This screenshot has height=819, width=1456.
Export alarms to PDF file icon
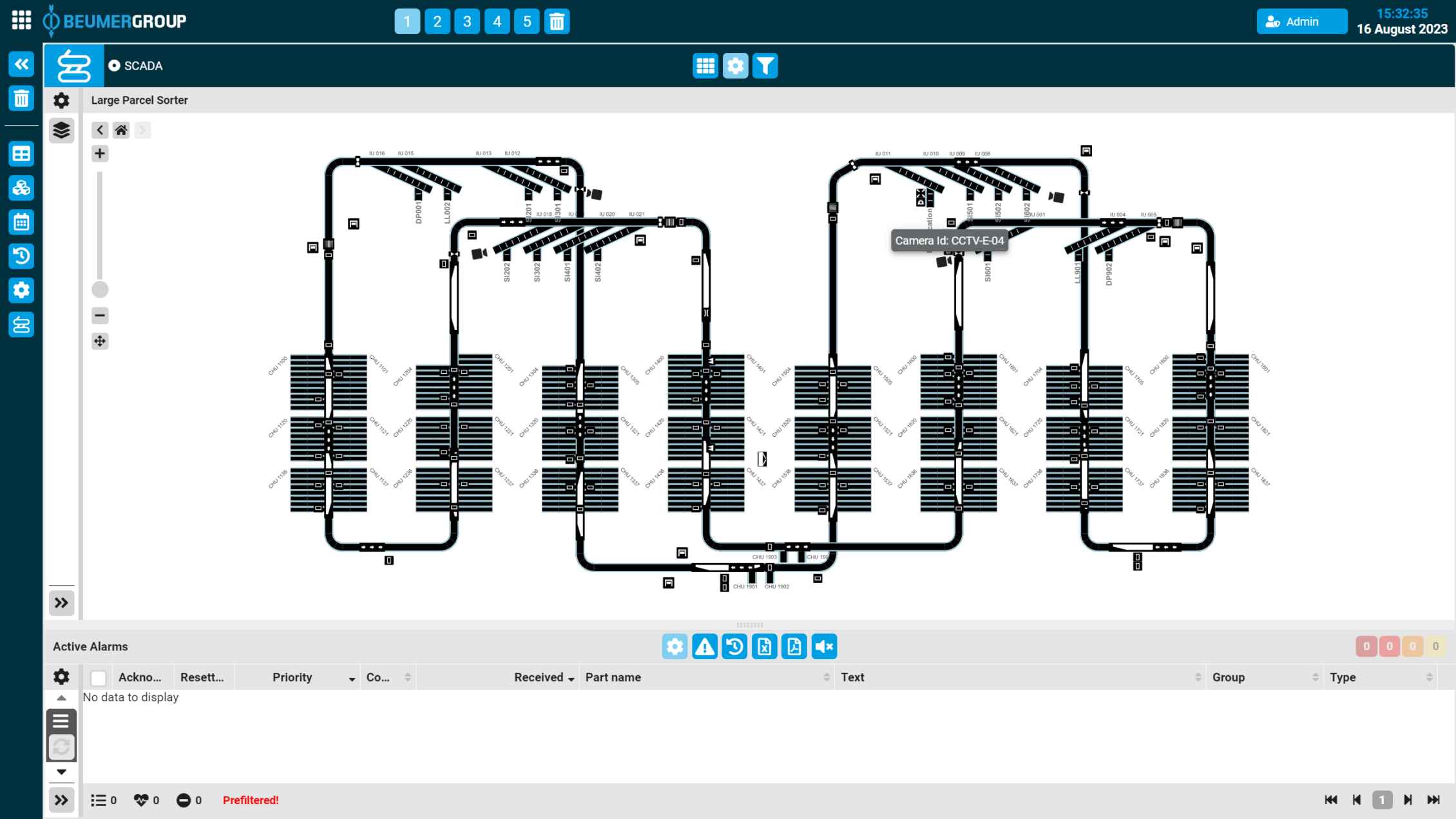point(794,646)
